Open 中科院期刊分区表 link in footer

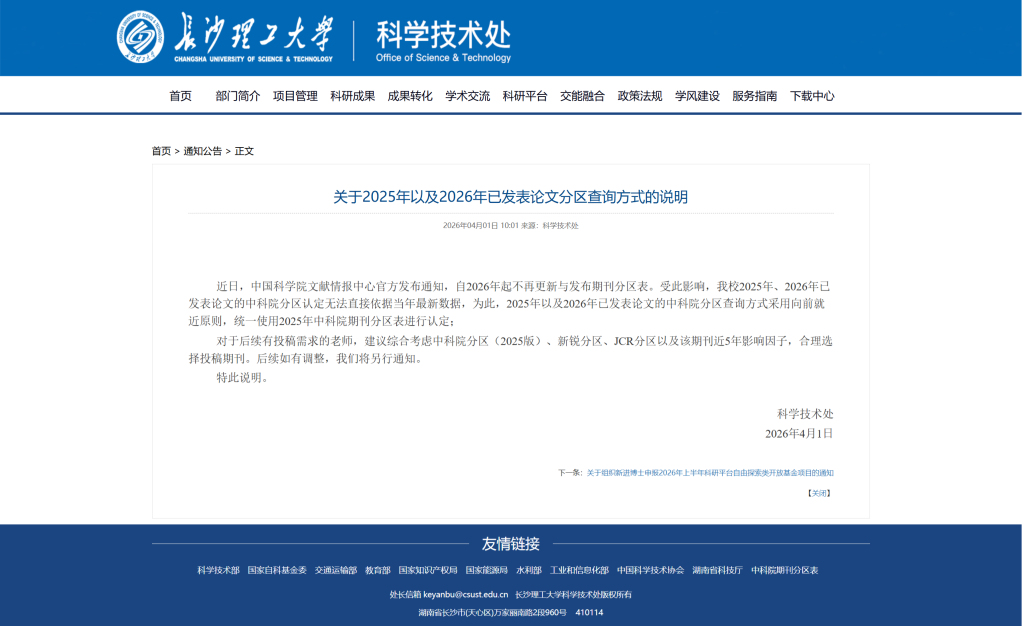784,570
